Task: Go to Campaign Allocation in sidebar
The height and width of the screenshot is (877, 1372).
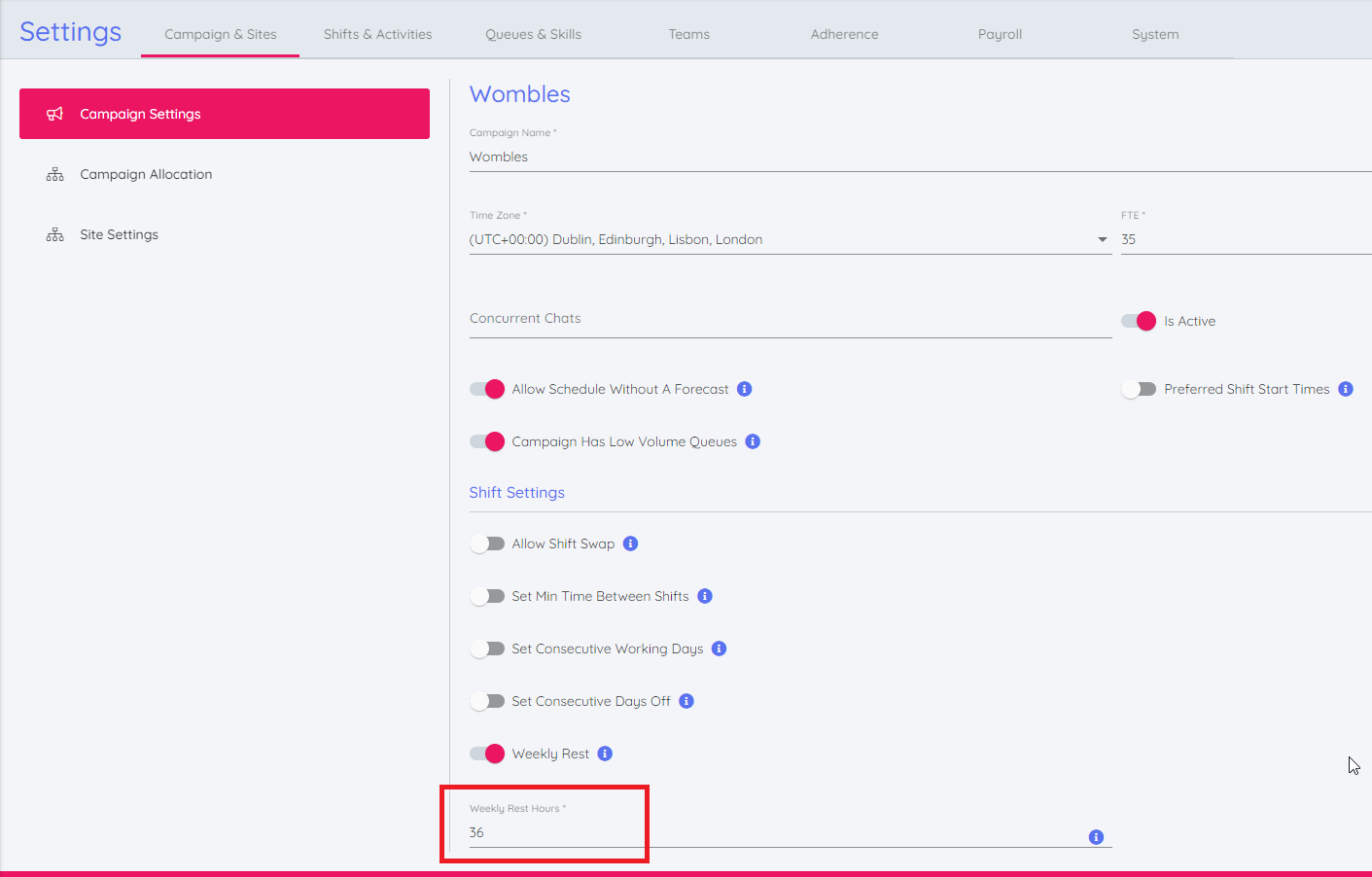Action: (x=146, y=174)
